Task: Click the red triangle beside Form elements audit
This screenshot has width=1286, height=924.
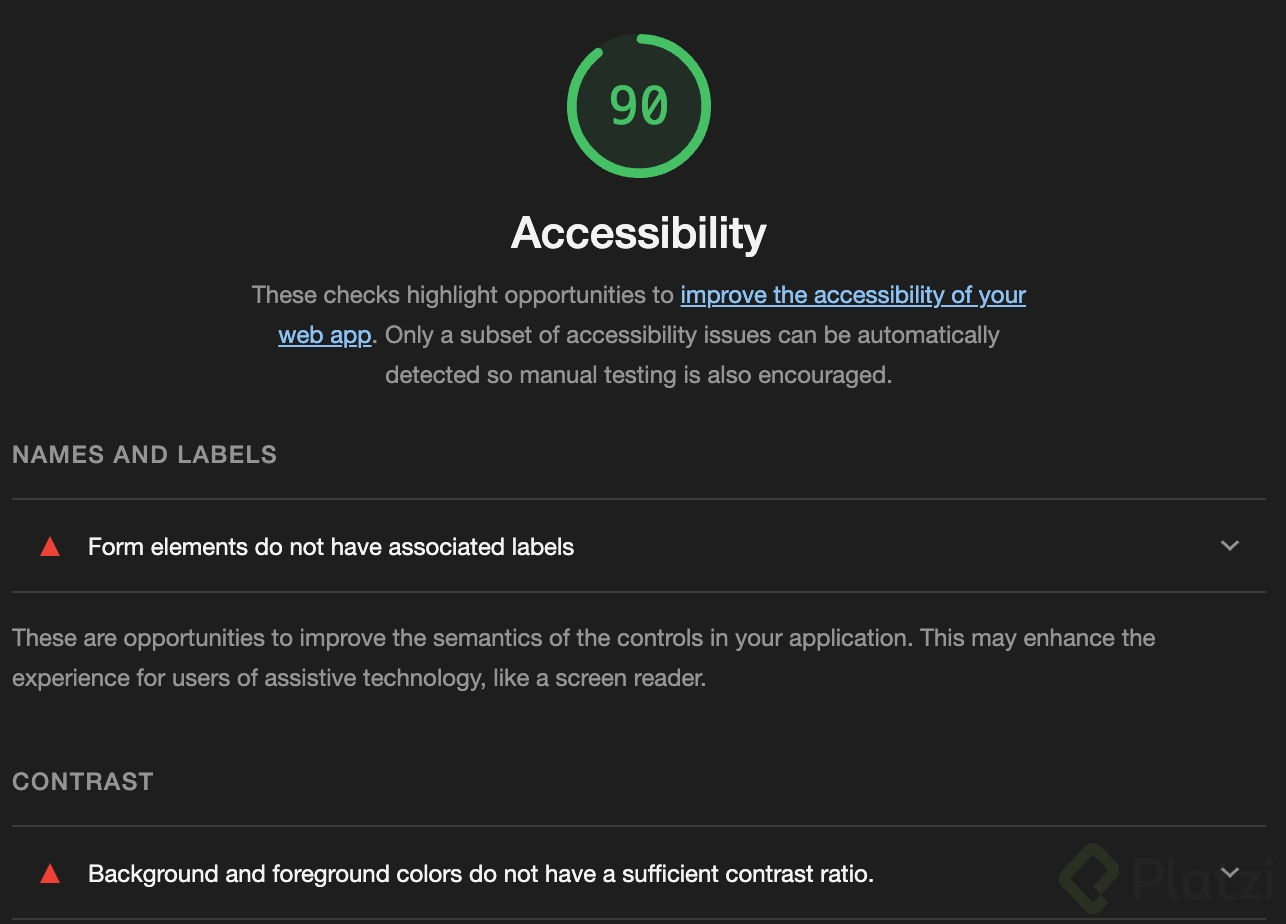Action: pos(50,547)
